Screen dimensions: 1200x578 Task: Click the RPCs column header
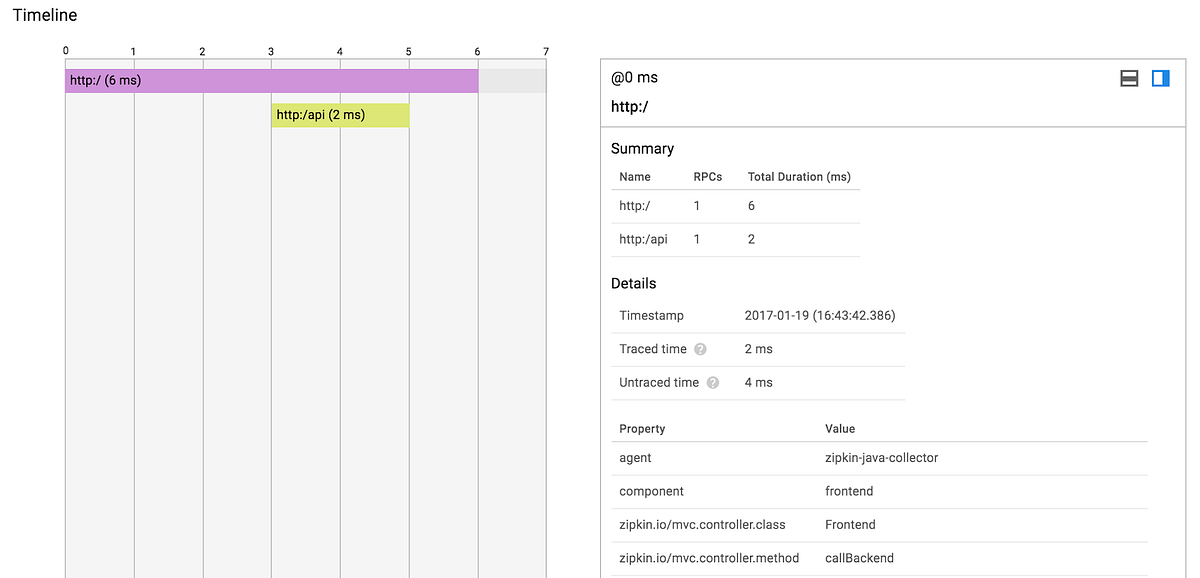708,176
